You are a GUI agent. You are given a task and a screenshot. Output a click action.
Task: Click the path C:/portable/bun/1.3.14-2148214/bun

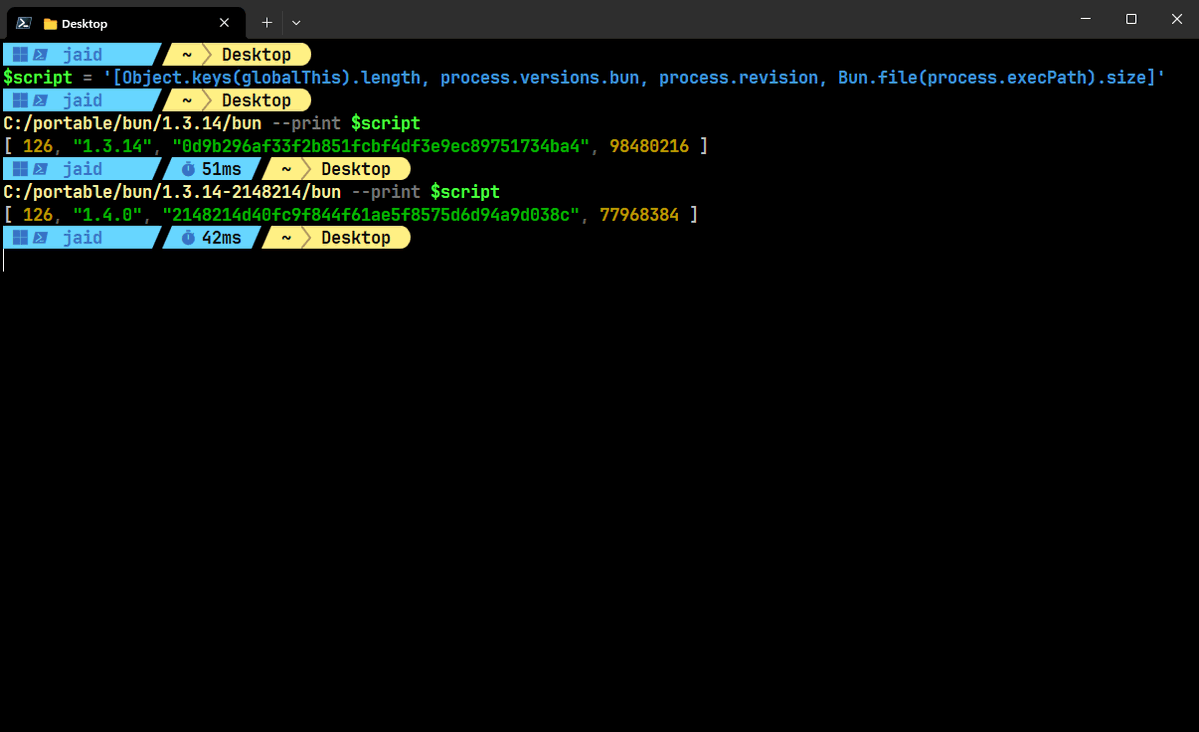click(x=172, y=192)
